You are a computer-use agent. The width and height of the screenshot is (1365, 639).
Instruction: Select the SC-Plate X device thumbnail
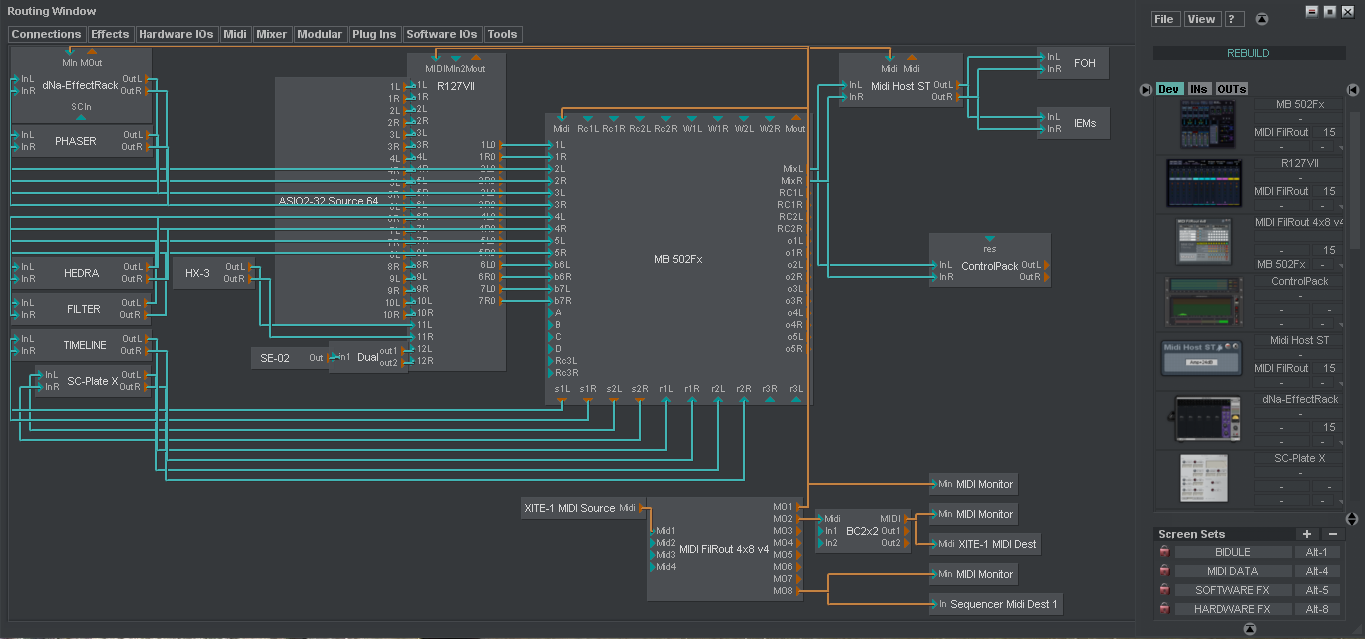pyautogui.click(x=1204, y=478)
